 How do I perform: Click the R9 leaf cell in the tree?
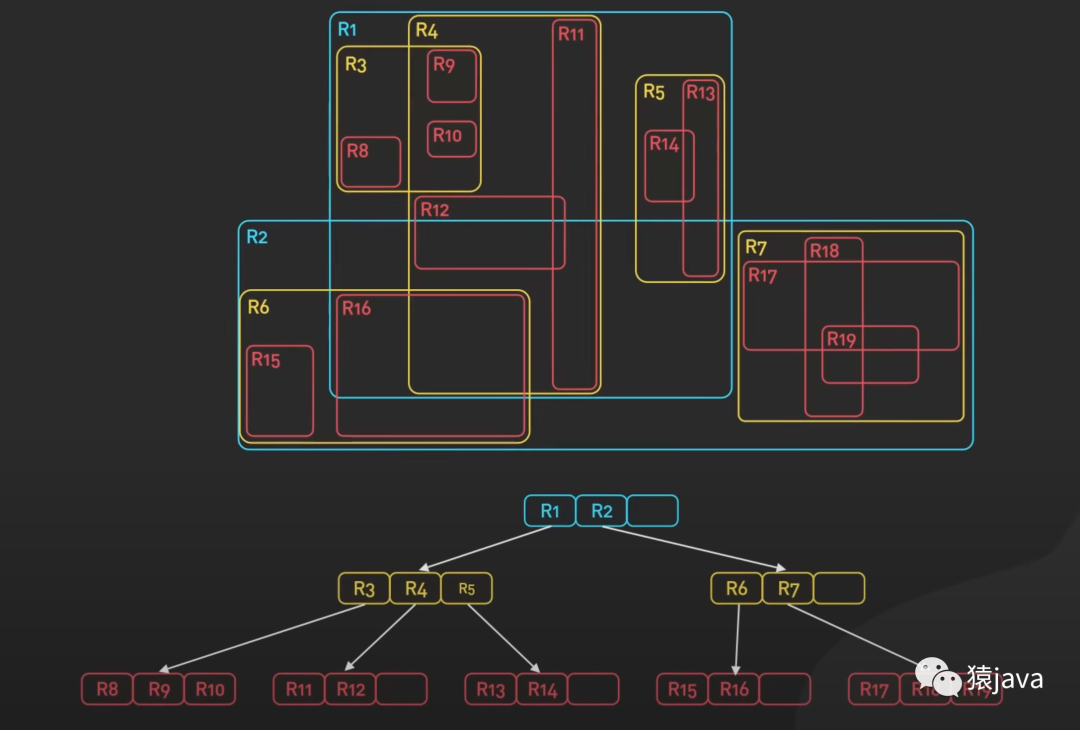coord(158,689)
